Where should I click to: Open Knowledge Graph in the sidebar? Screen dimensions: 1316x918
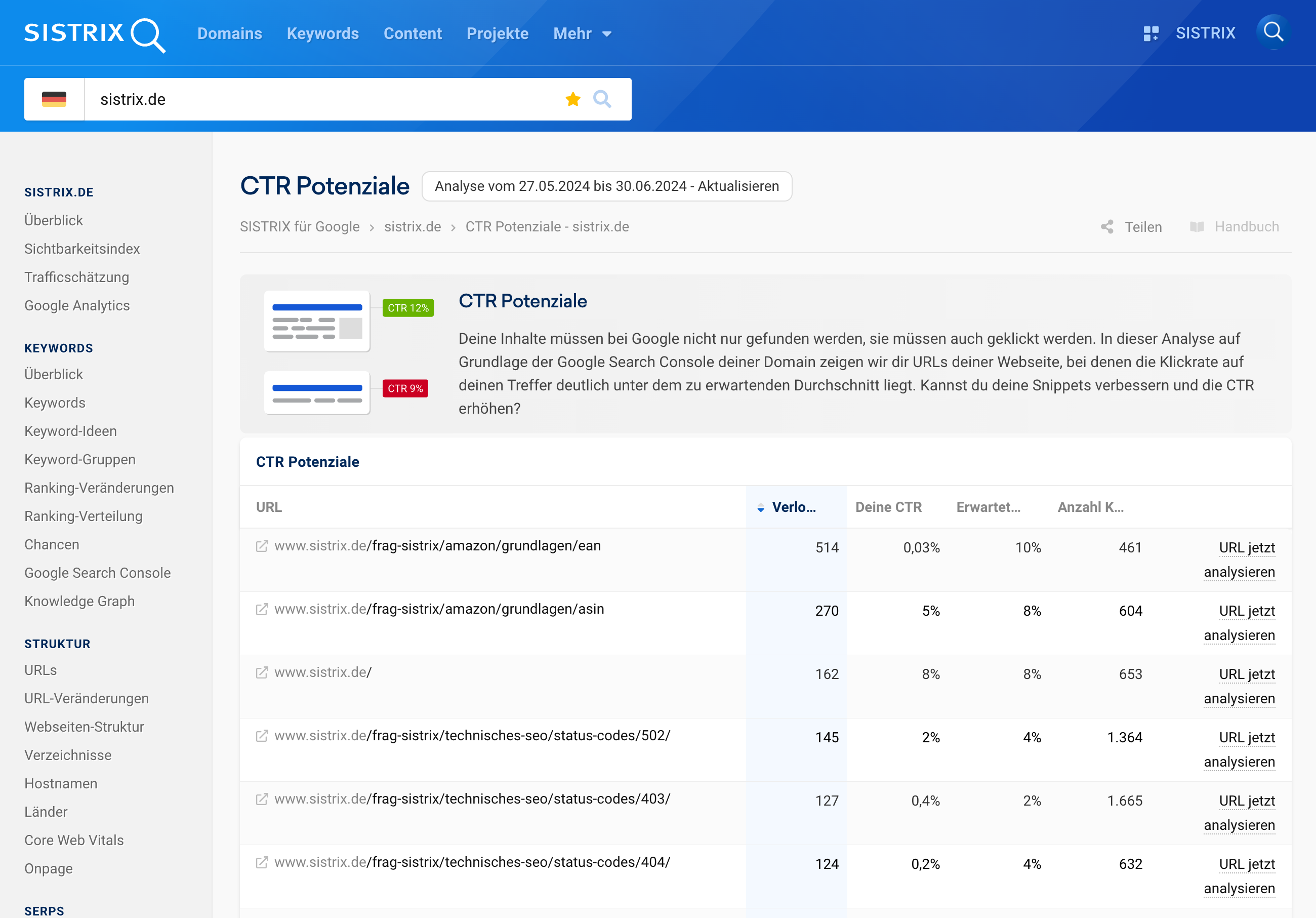79,602
